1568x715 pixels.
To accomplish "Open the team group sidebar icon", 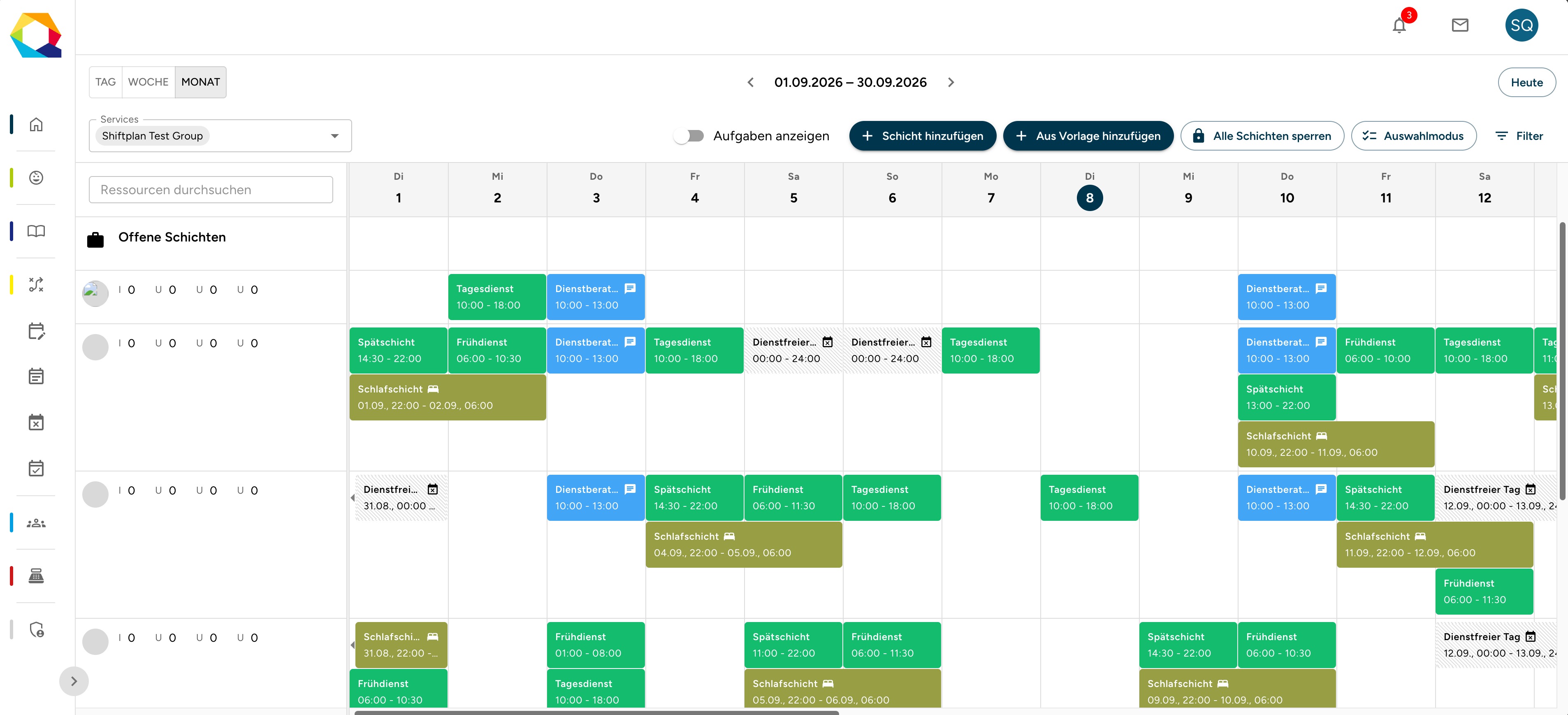I will pyautogui.click(x=36, y=522).
